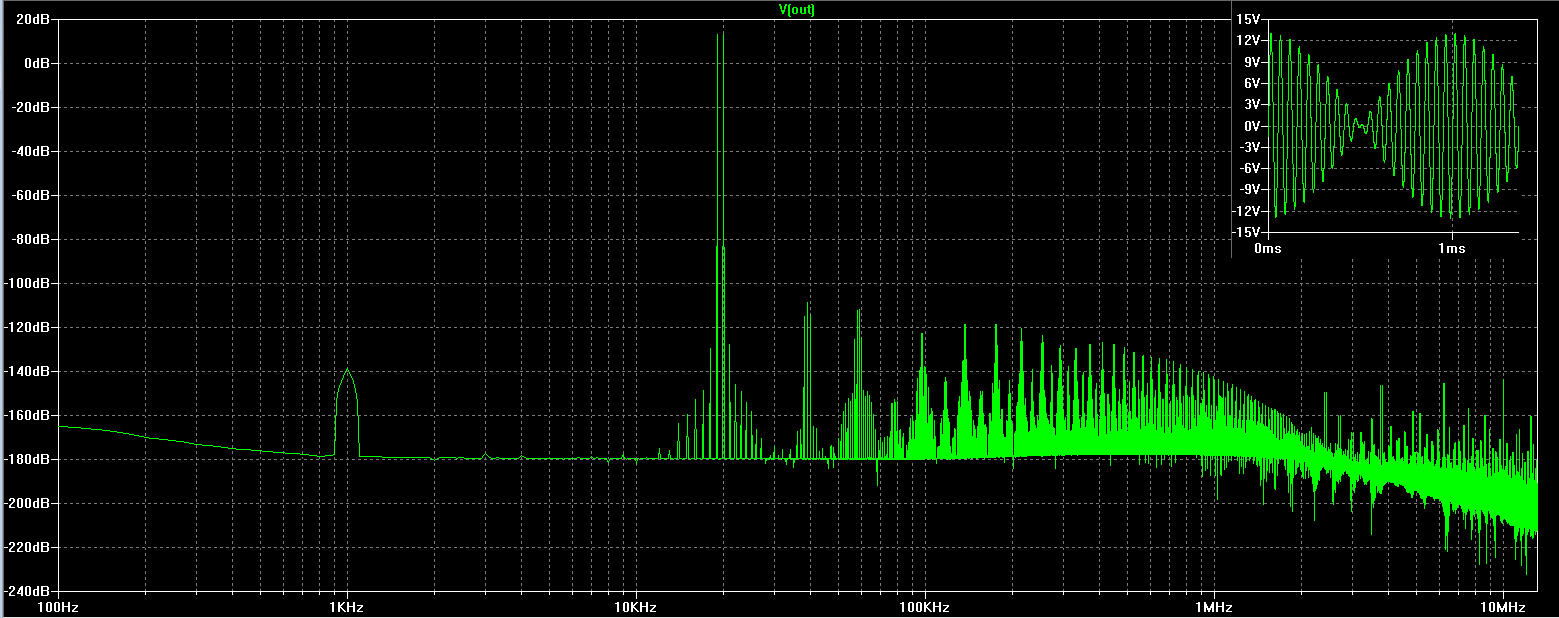The image size is (1559, 618).
Task: Click the 10MHz frequency axis label
Action: coord(1502,607)
